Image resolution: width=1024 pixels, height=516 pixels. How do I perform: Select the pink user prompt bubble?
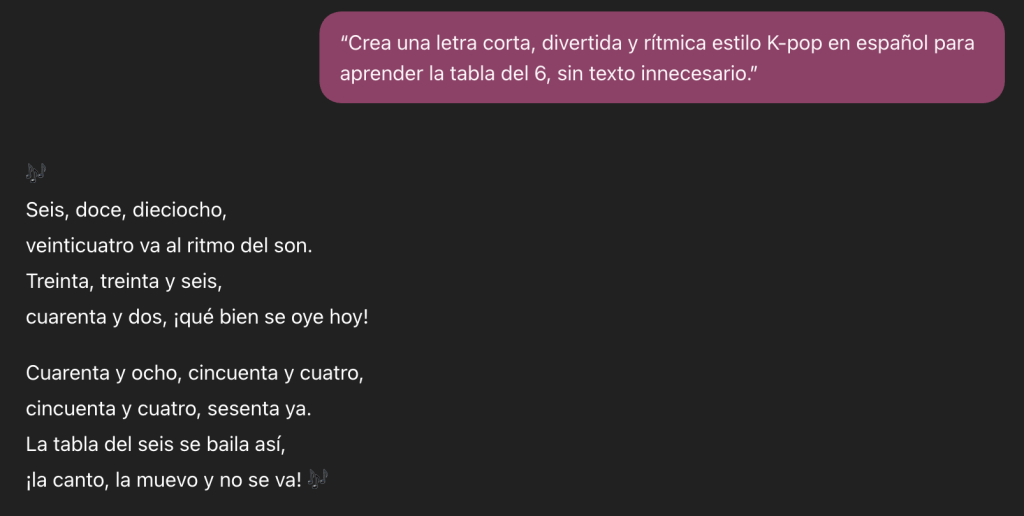click(661, 57)
